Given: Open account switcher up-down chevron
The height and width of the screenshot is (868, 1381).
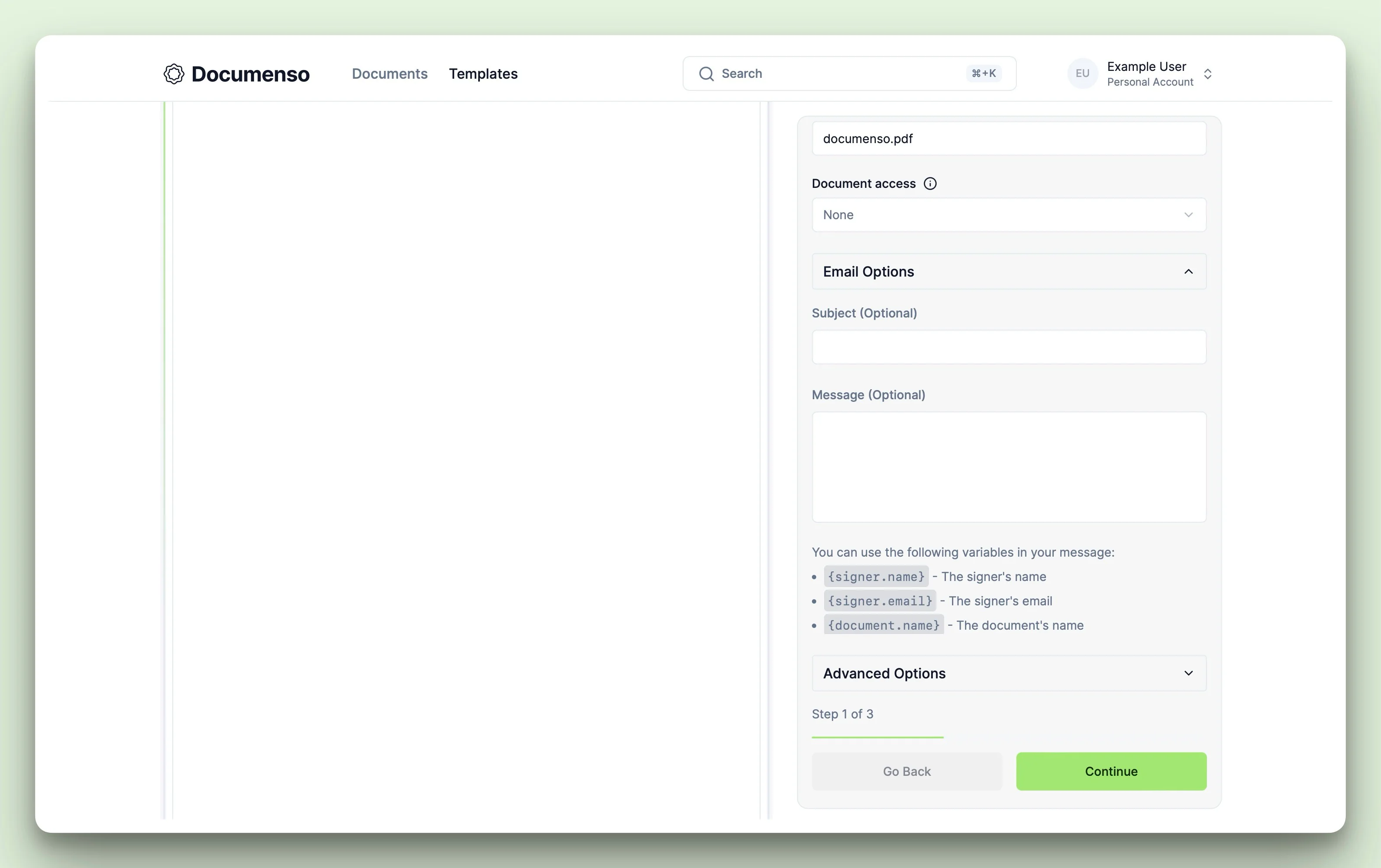Looking at the screenshot, I should (1207, 74).
